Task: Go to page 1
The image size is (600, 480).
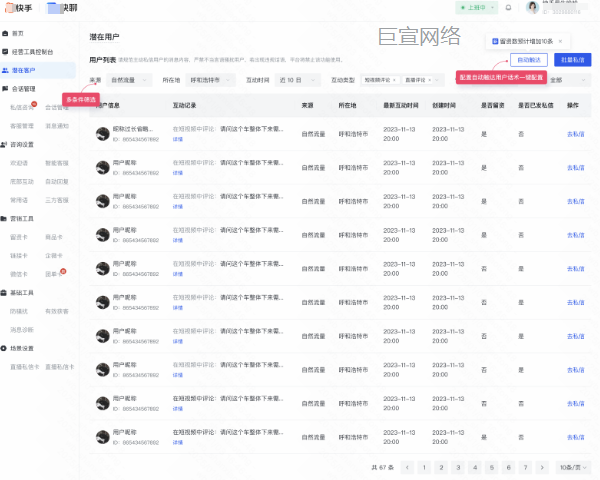Action: [424, 467]
